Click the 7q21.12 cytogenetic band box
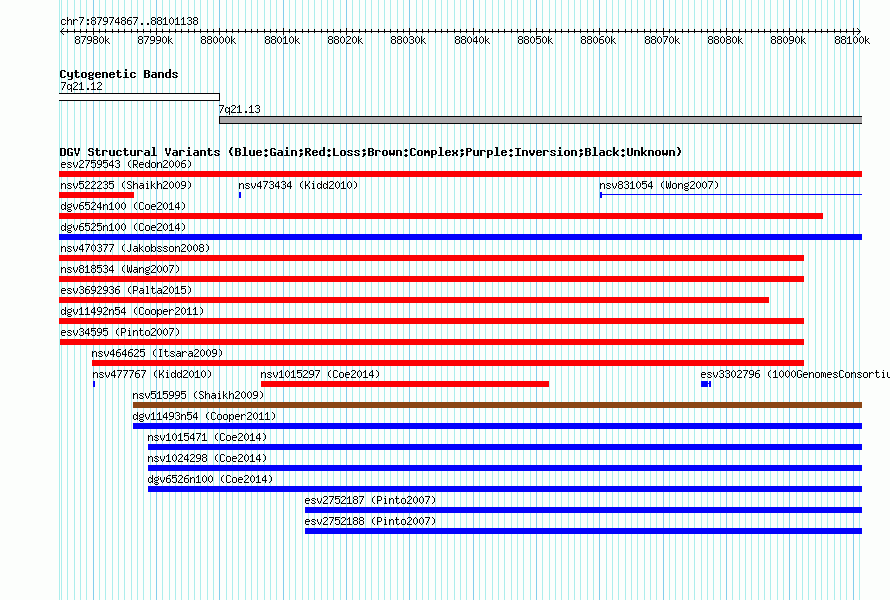Screen dimensions: 890x600 coord(139,97)
